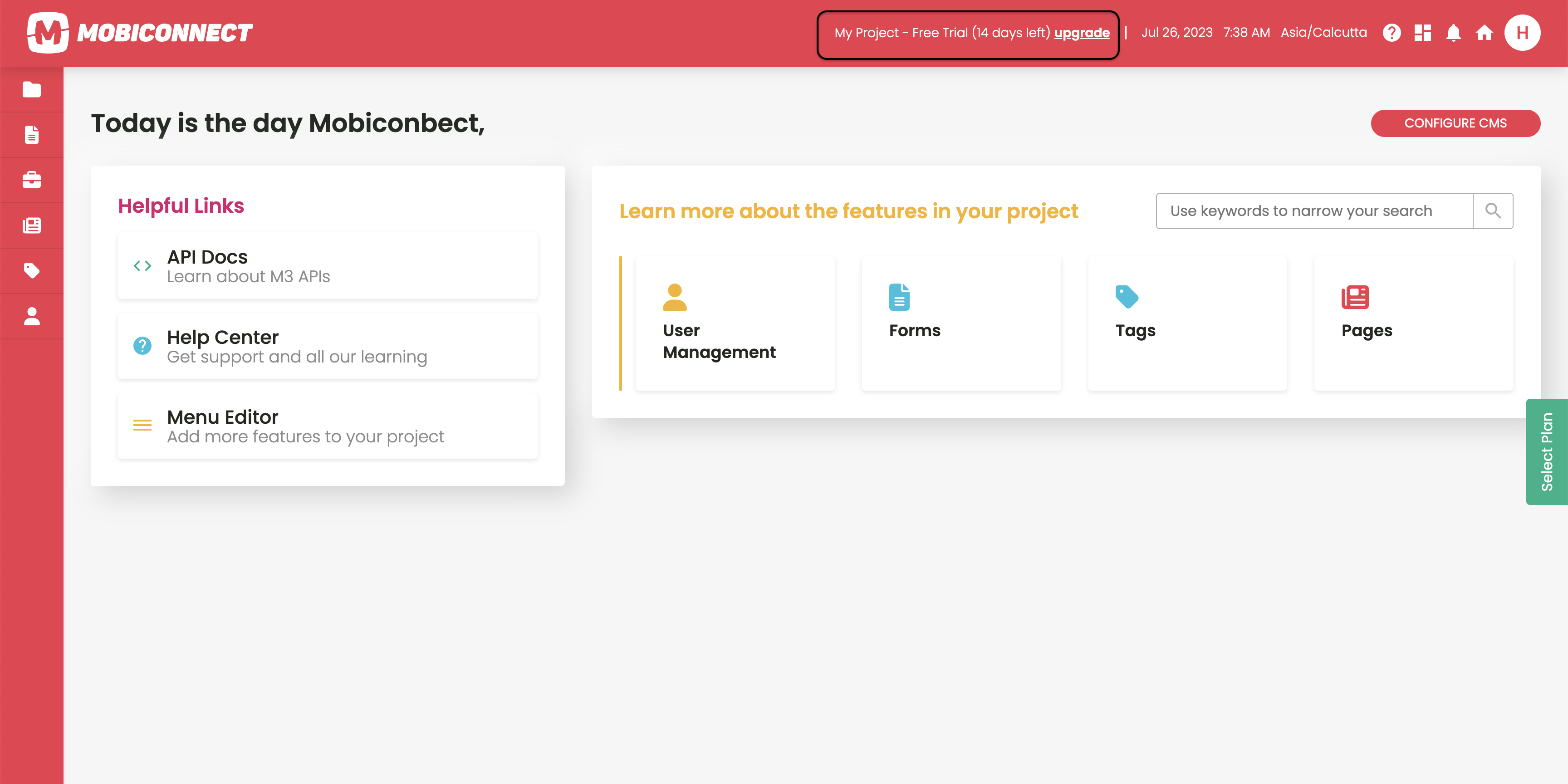Select the newspaper icon in sidebar
Image resolution: width=1568 pixels, height=784 pixels.
tap(32, 225)
